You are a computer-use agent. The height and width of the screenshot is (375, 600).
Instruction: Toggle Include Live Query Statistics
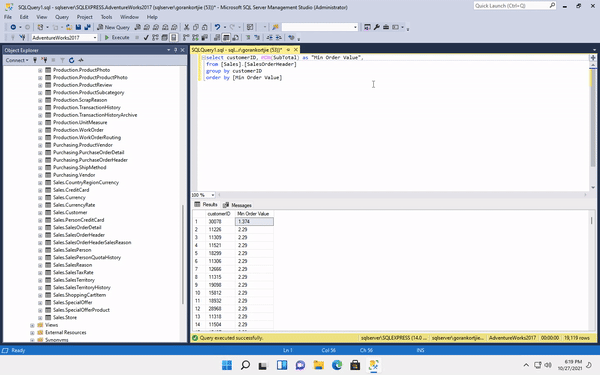(x=195, y=38)
